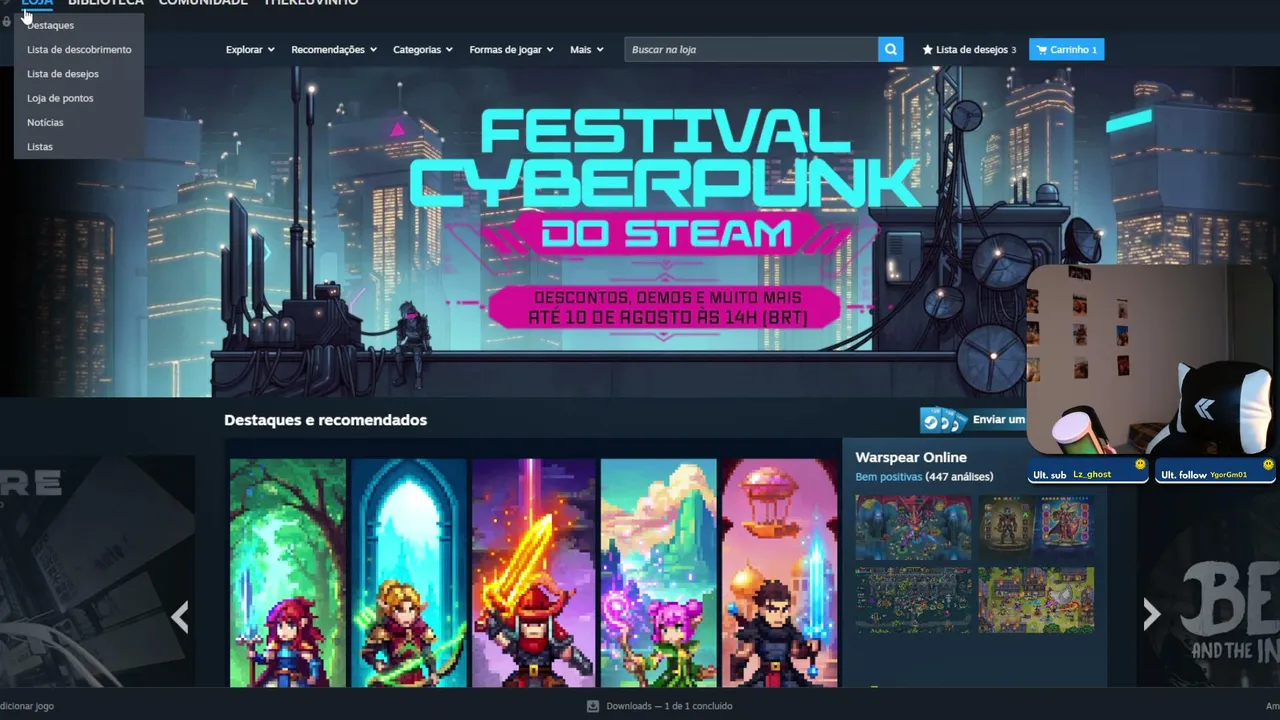Choose Lista de desejos in Loja menu
The image size is (1280, 720).
[63, 74]
